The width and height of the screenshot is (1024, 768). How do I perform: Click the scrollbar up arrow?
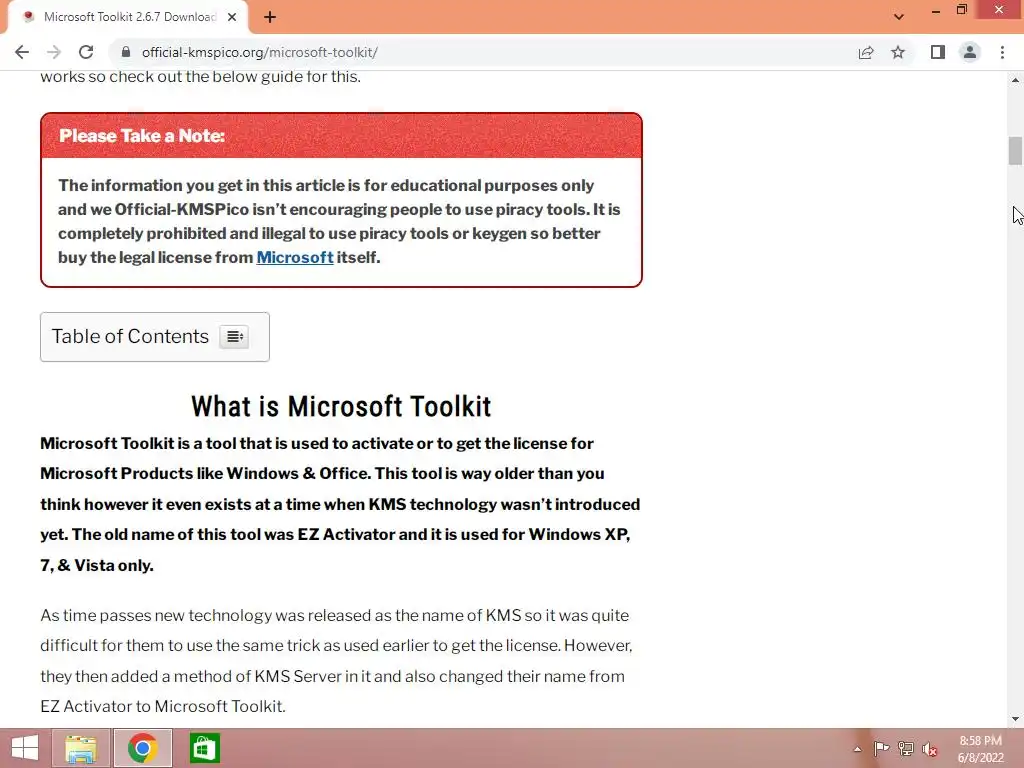tap(1015, 80)
